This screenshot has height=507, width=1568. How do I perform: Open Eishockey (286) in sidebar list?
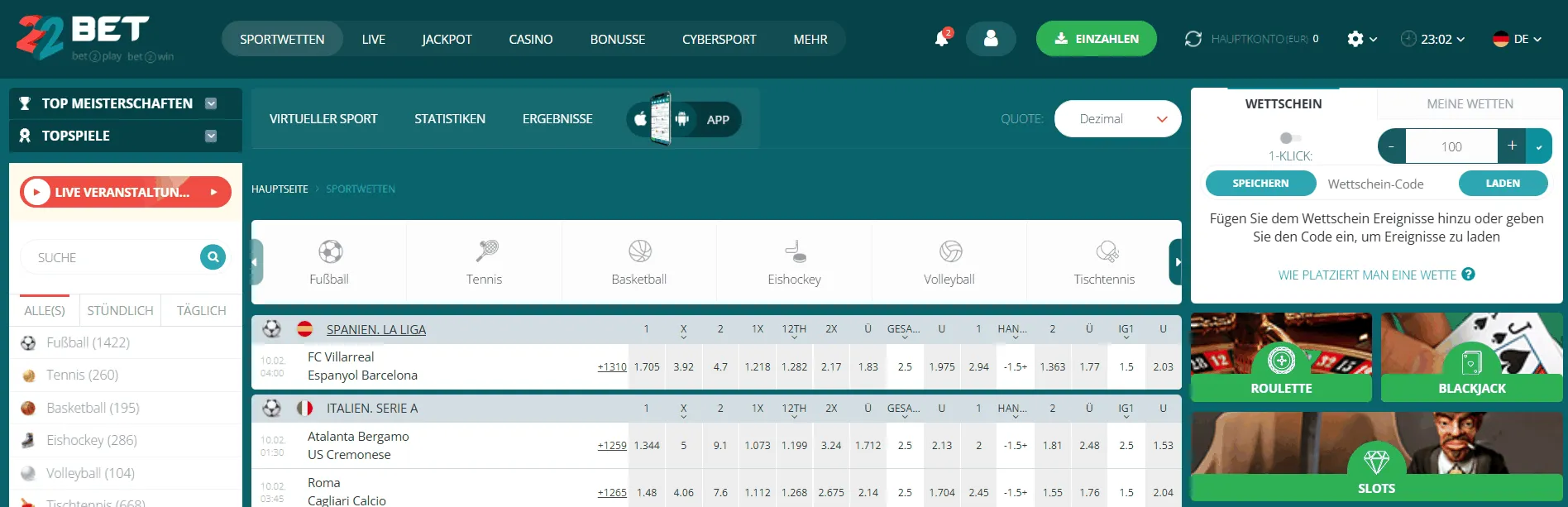click(125, 440)
